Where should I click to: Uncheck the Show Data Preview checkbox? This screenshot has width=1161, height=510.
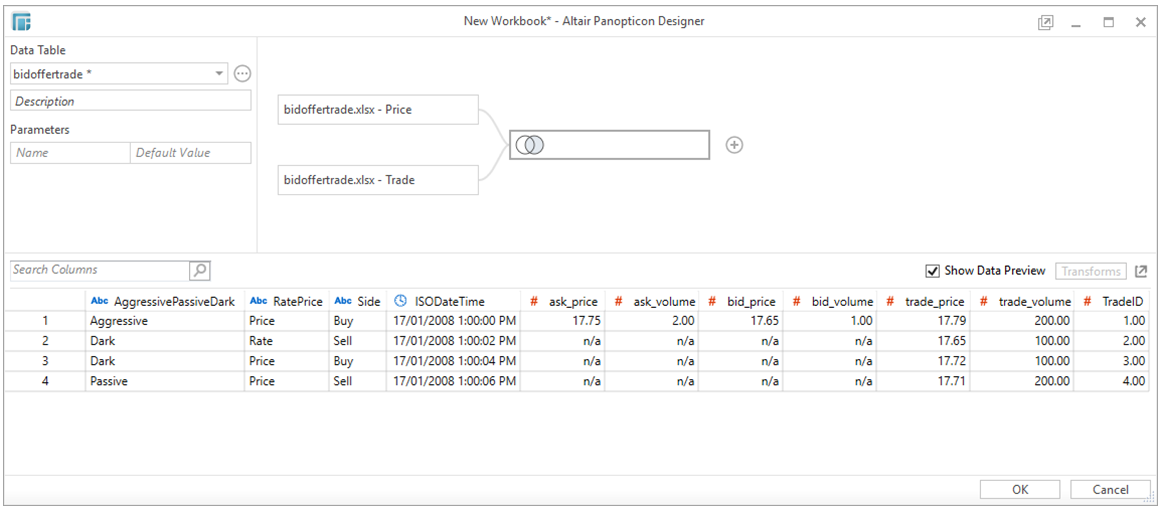(x=933, y=271)
